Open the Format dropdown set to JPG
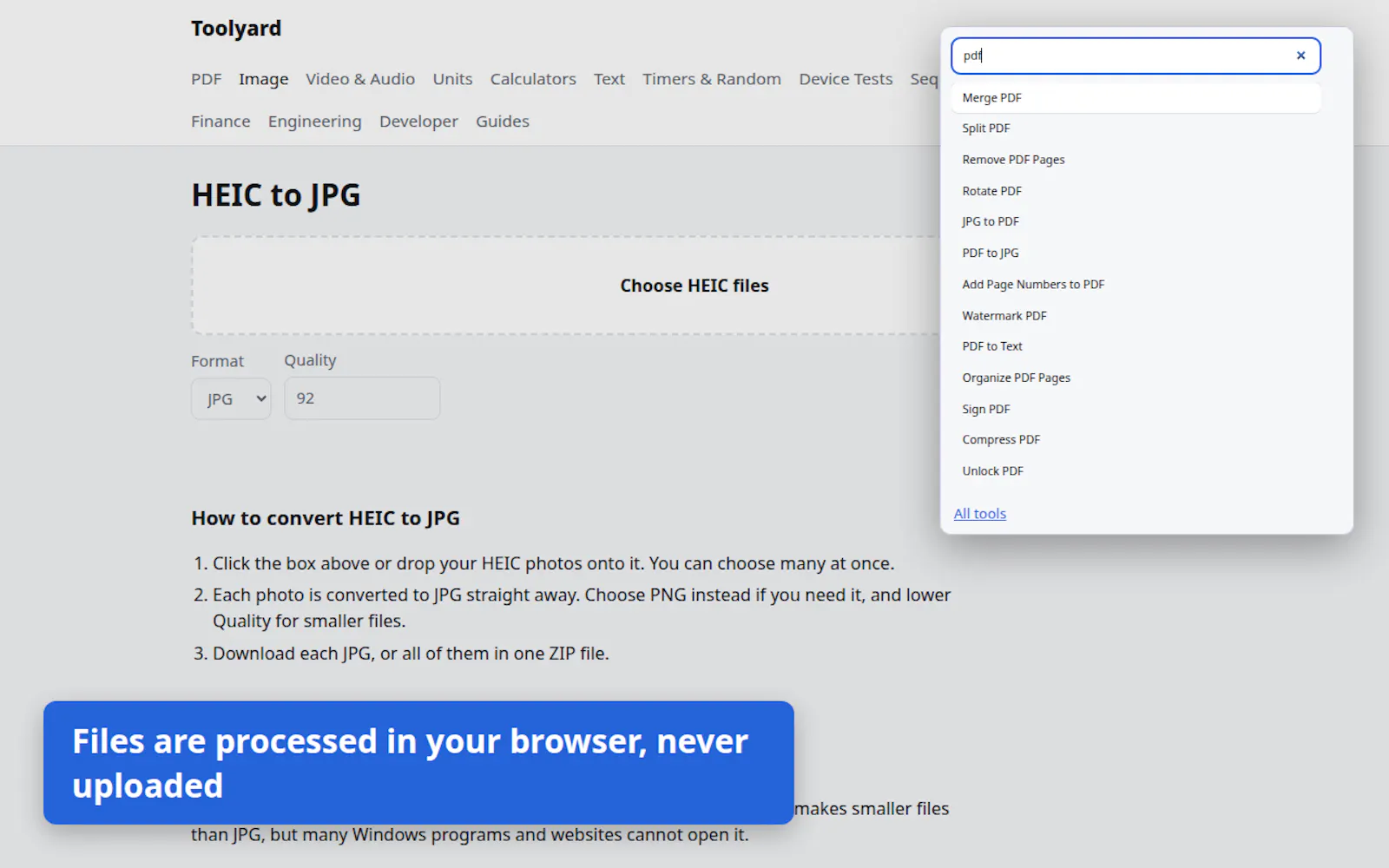Screen dimensions: 1389x868 [x=231, y=399]
